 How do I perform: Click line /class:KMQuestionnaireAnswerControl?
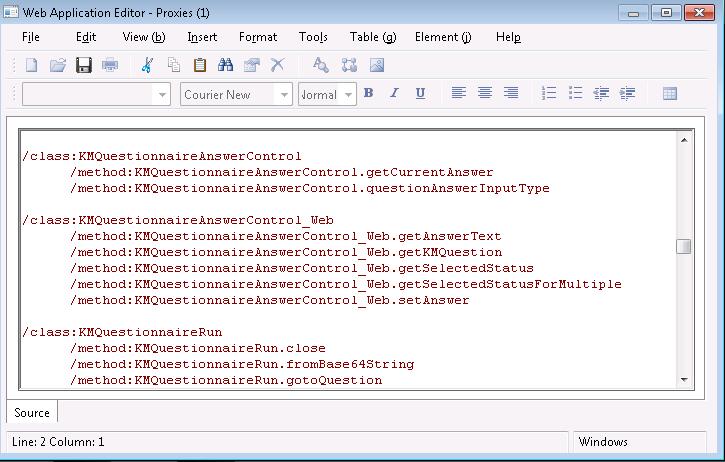(162, 156)
